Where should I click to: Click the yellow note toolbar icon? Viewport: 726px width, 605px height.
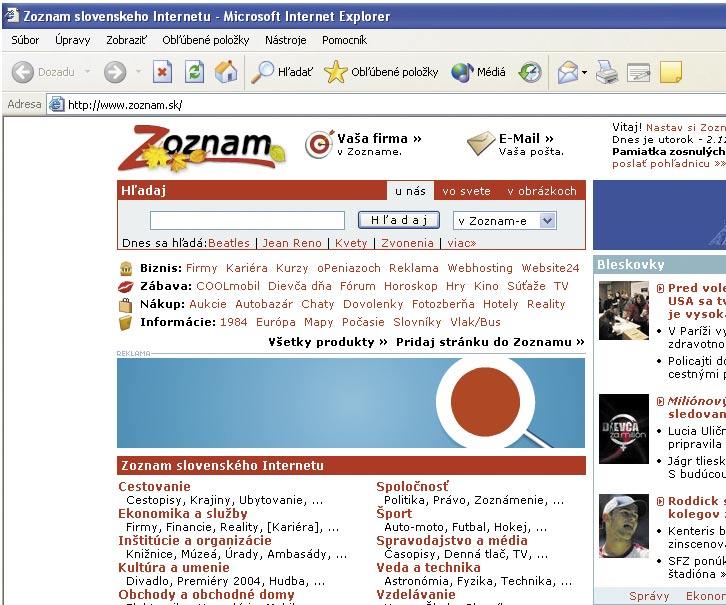pos(671,72)
